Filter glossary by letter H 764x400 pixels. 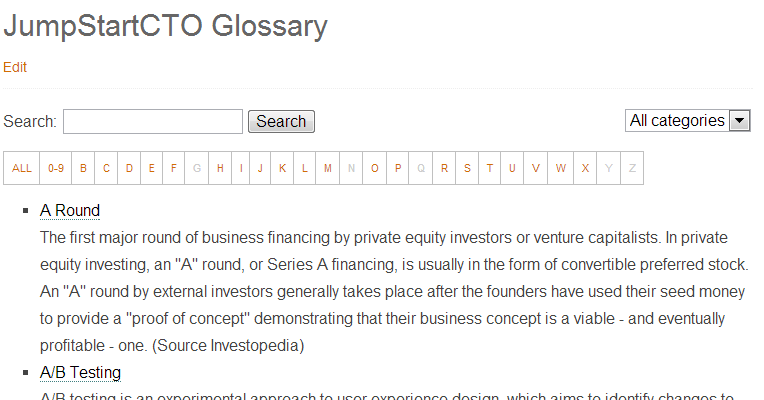[220, 168]
